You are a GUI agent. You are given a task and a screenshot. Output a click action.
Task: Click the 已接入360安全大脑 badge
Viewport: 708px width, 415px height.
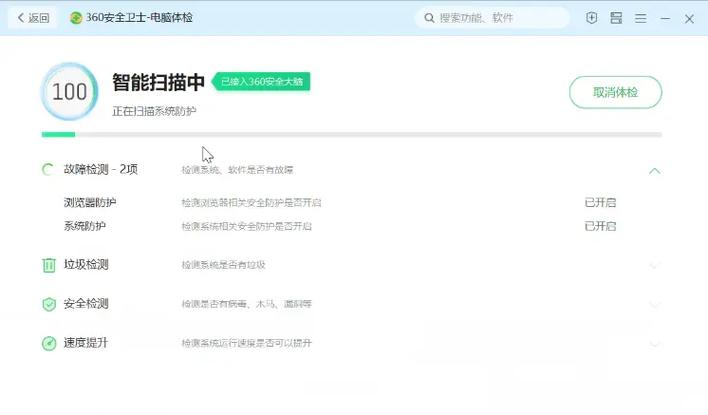point(261,82)
